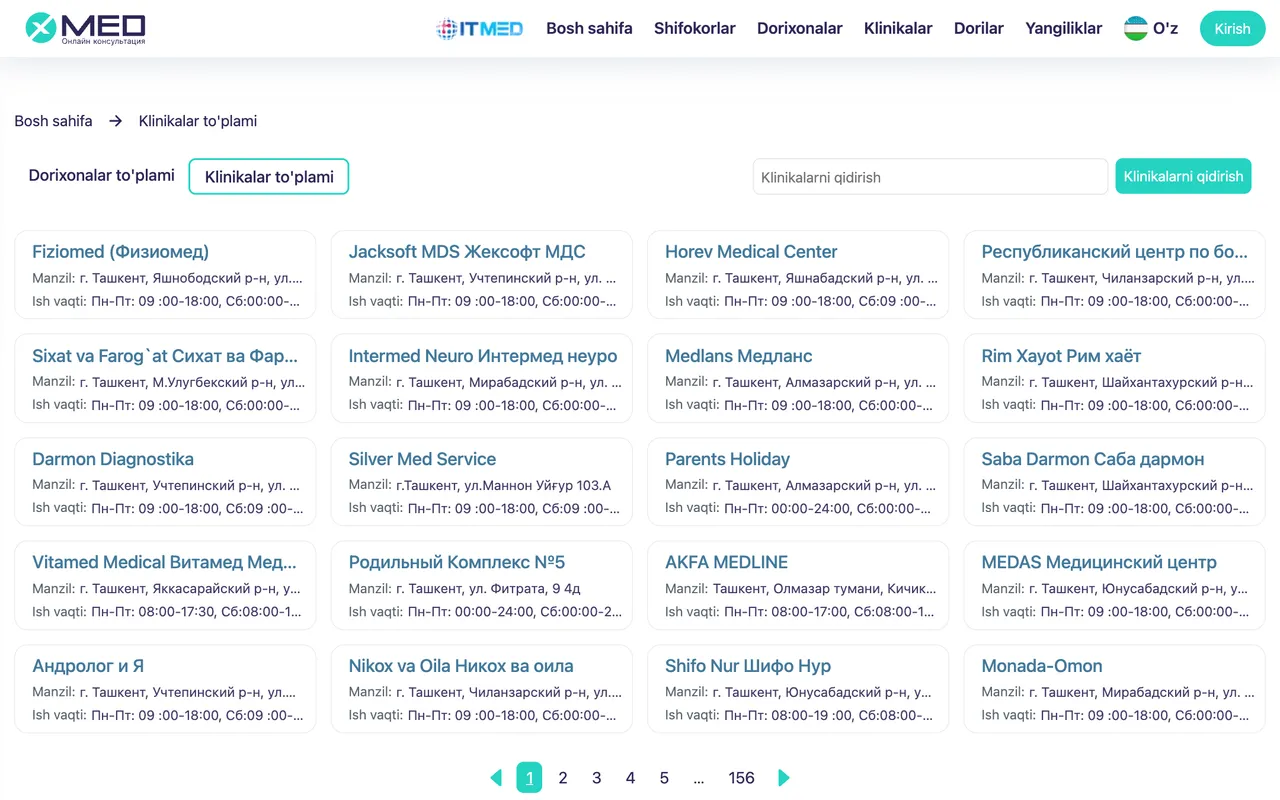Open Silver Med Service clinic
1280x800 pixels.
[x=482, y=482]
